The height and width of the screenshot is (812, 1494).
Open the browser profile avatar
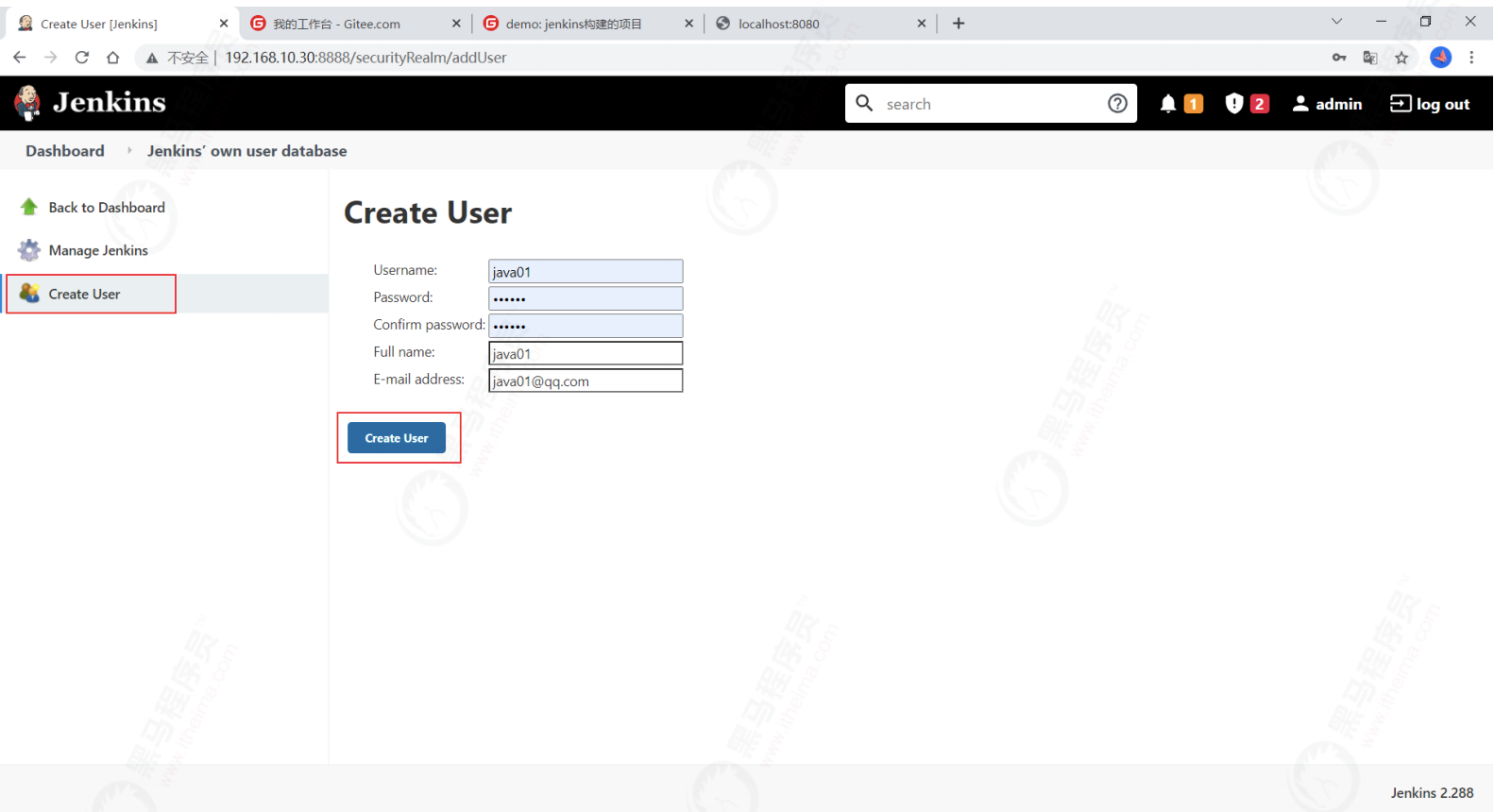1441,58
